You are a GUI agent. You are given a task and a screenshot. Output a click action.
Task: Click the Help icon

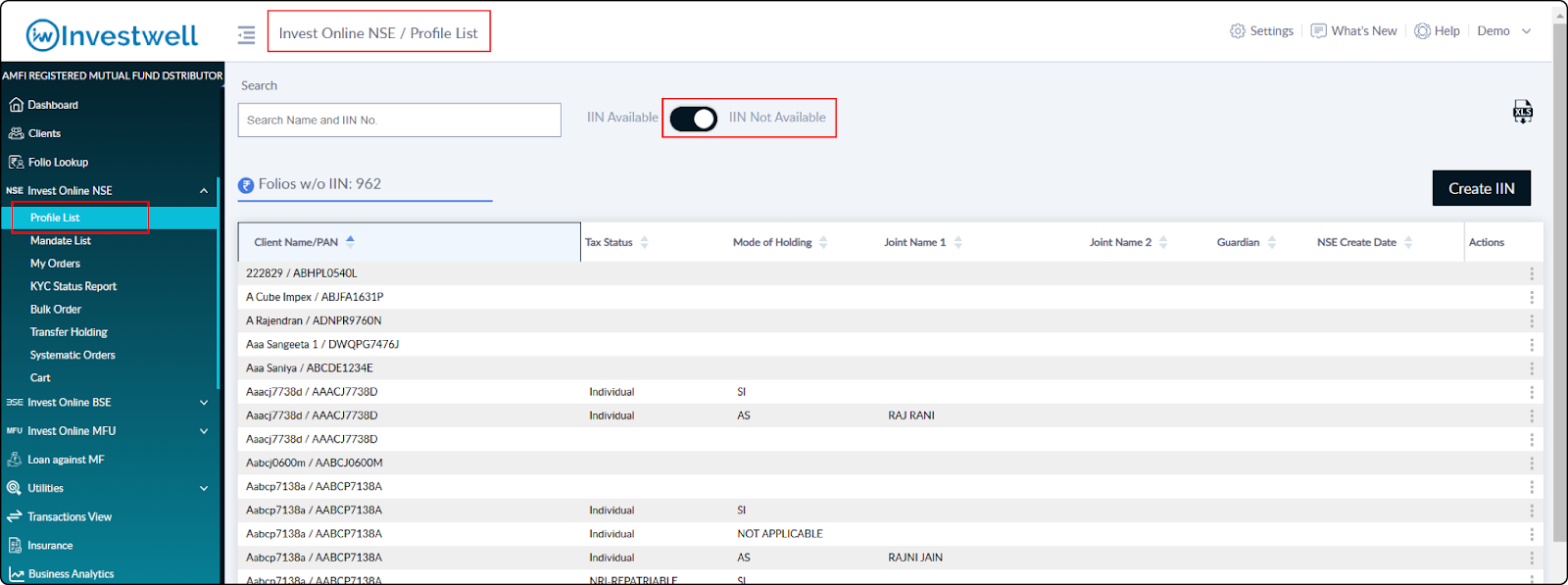tap(1422, 31)
